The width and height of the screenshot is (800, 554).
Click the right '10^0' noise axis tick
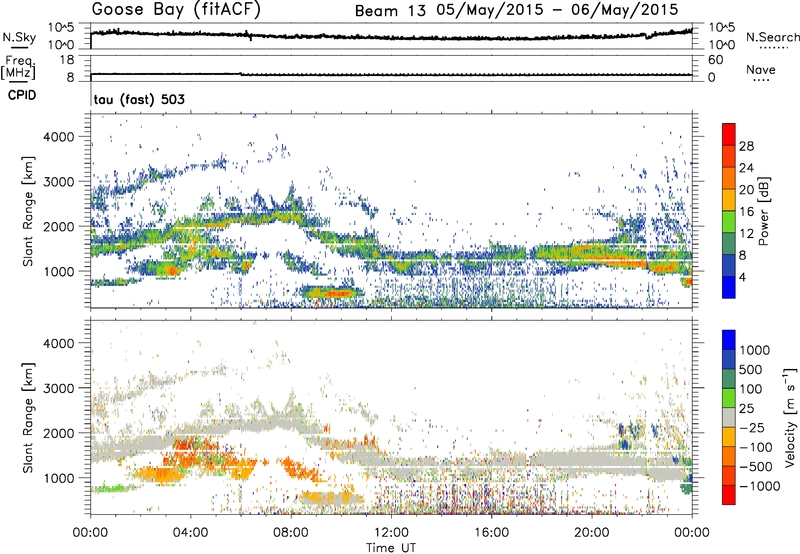click(x=722, y=45)
